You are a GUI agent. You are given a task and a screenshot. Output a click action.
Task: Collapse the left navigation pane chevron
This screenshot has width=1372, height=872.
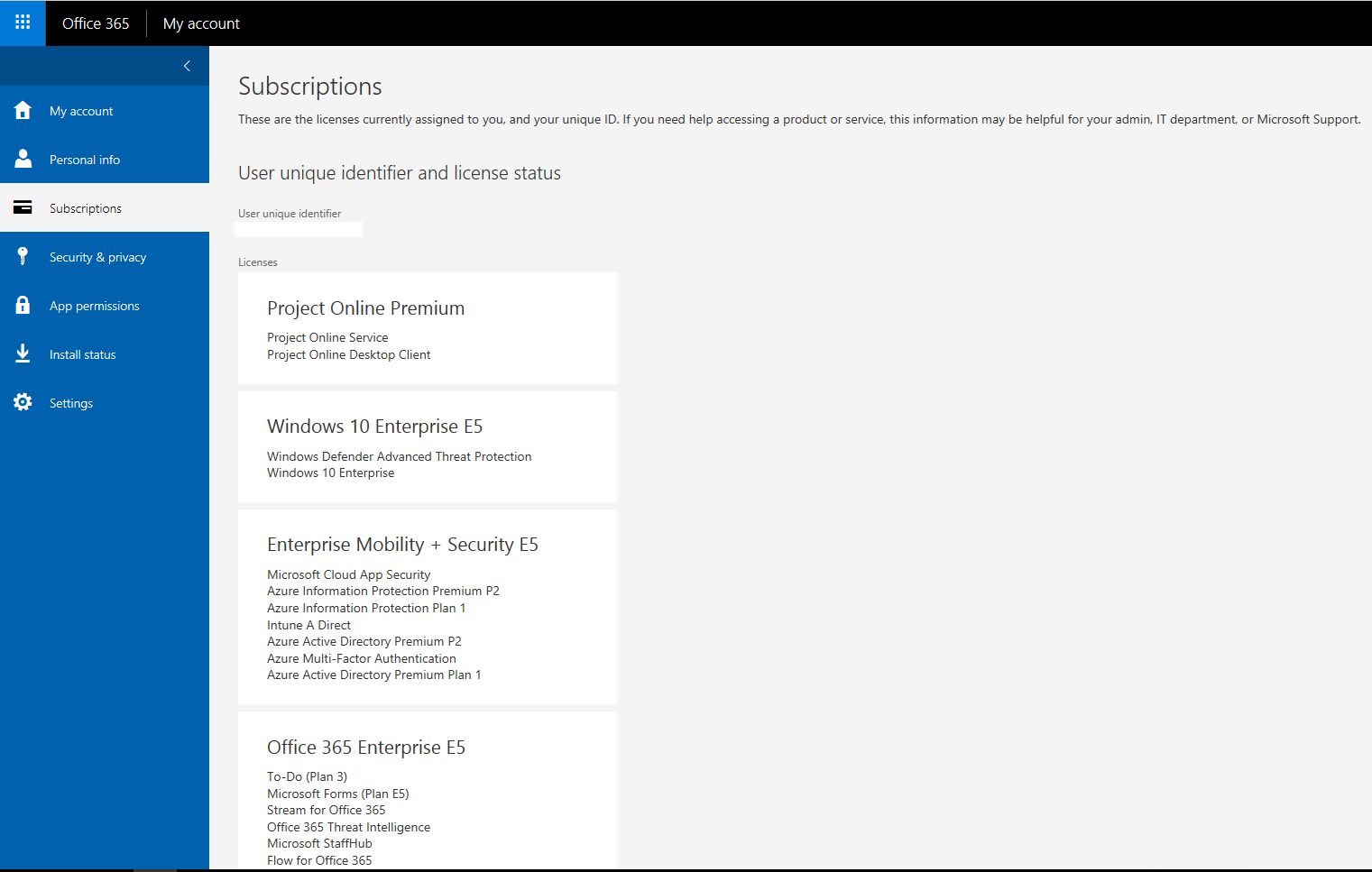click(x=187, y=66)
